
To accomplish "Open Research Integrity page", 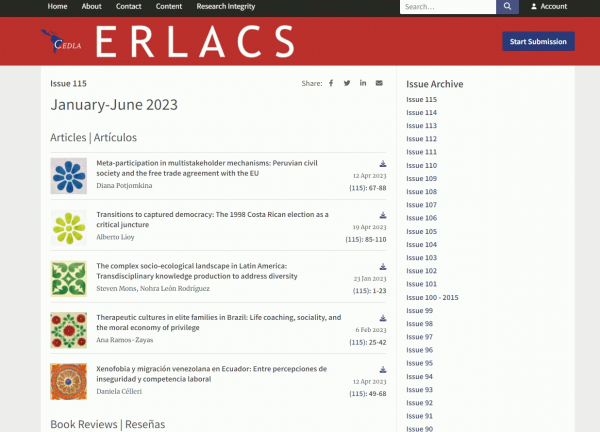I will [226, 7].
